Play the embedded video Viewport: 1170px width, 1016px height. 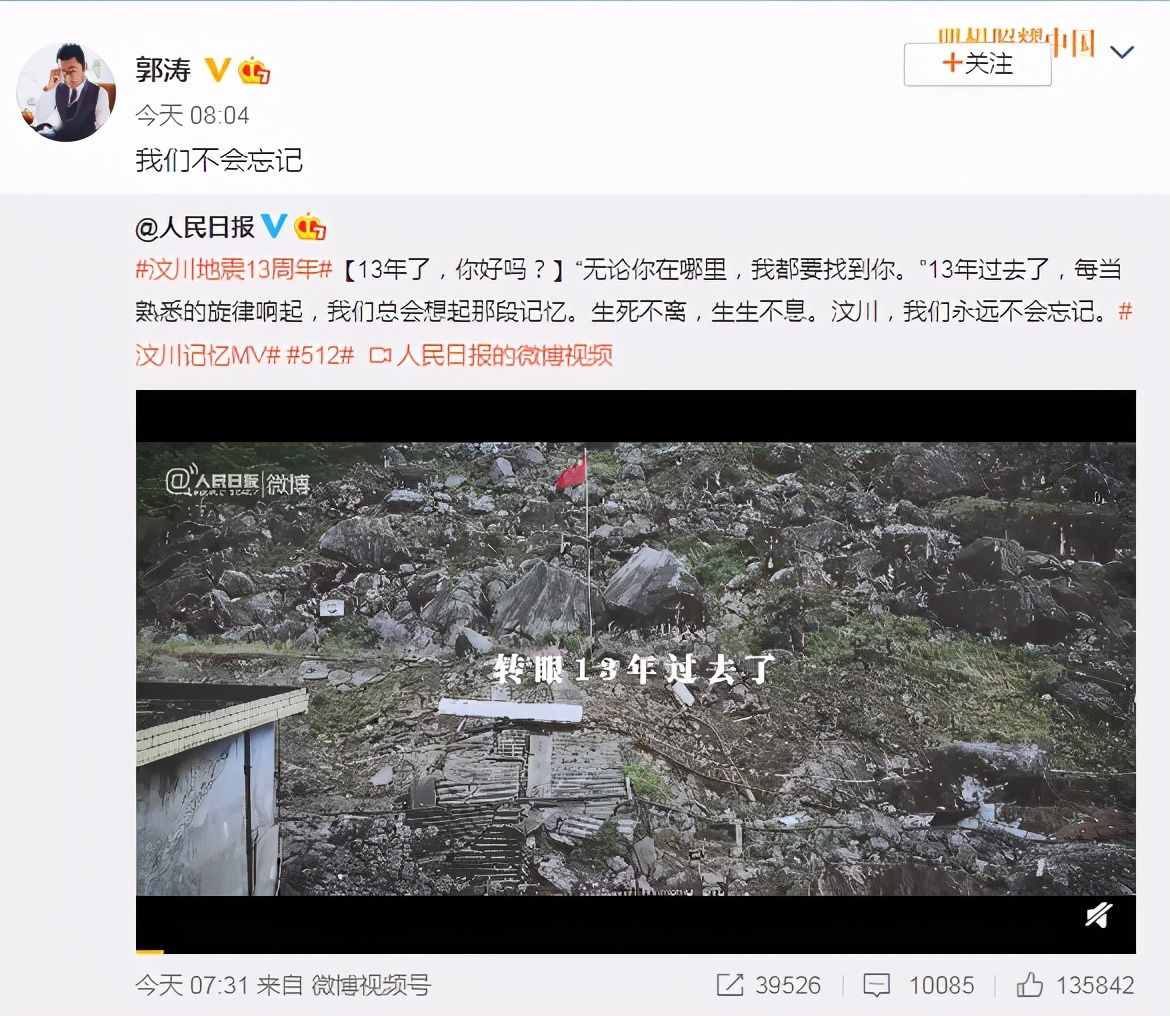point(636,669)
